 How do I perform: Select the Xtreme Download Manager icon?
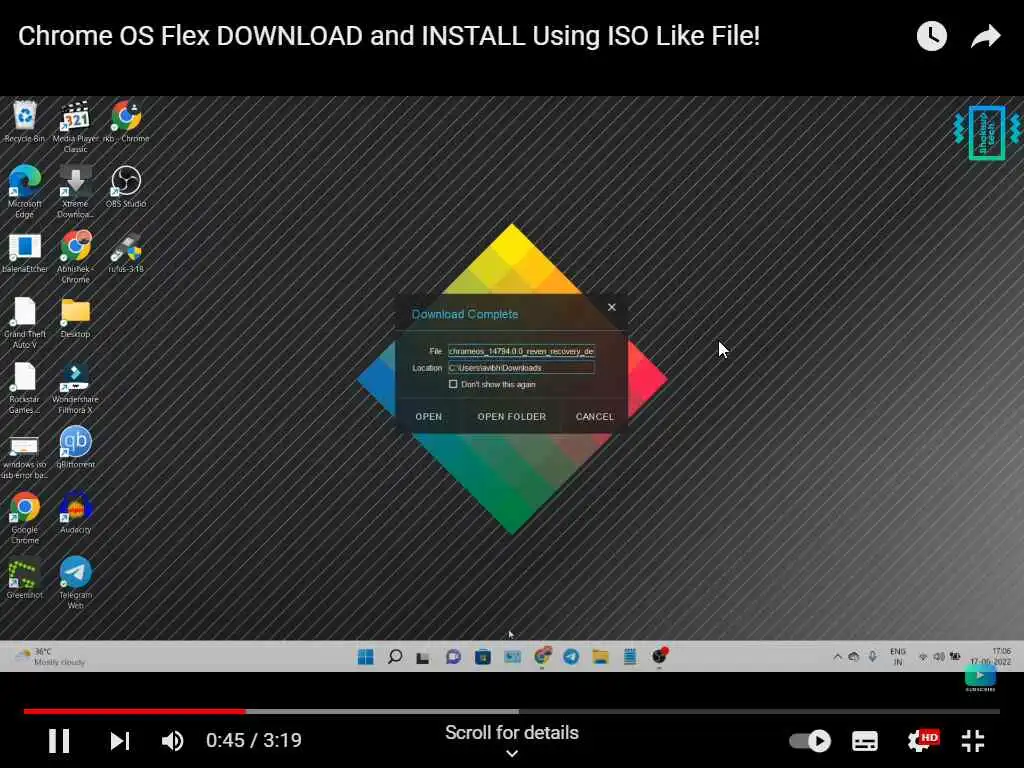point(75,192)
